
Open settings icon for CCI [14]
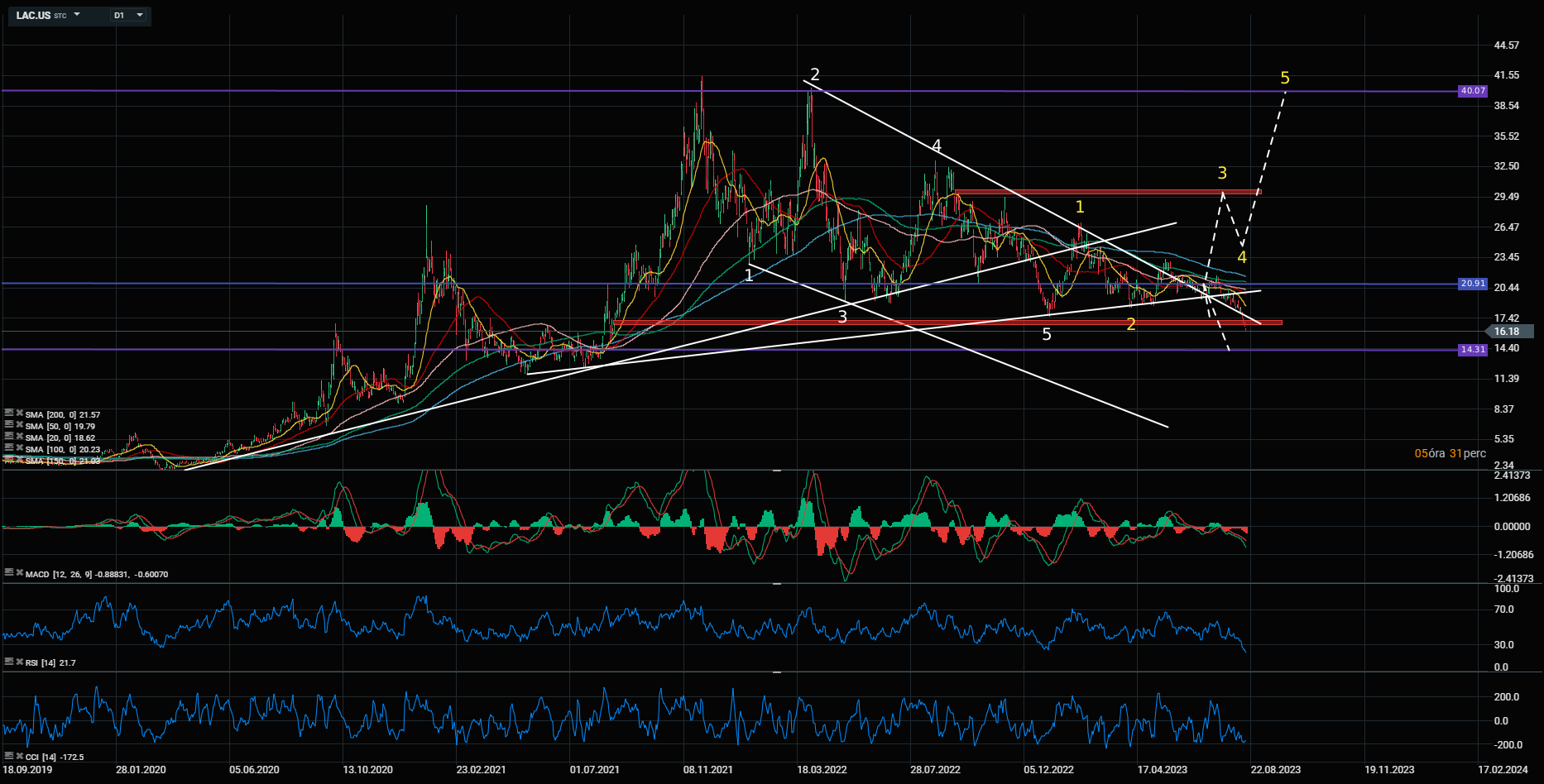pos(8,756)
